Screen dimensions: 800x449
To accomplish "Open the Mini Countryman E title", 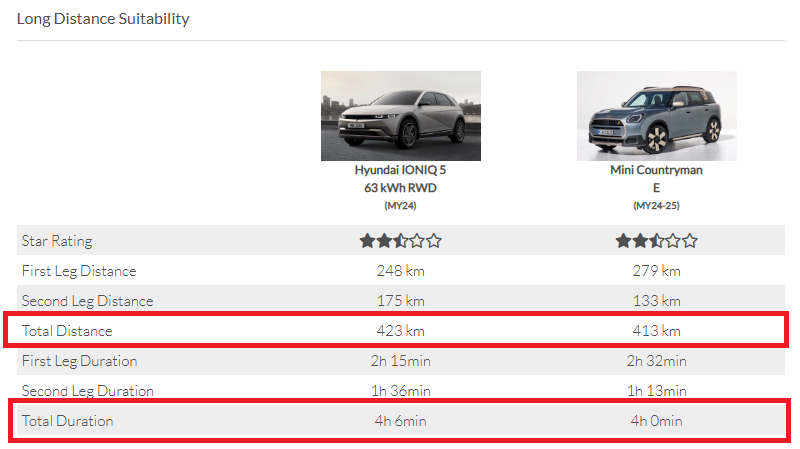I will pyautogui.click(x=656, y=178).
